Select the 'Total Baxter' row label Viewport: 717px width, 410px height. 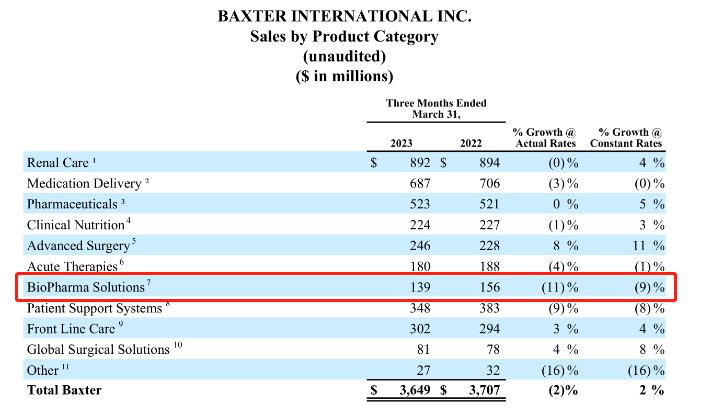(64, 390)
